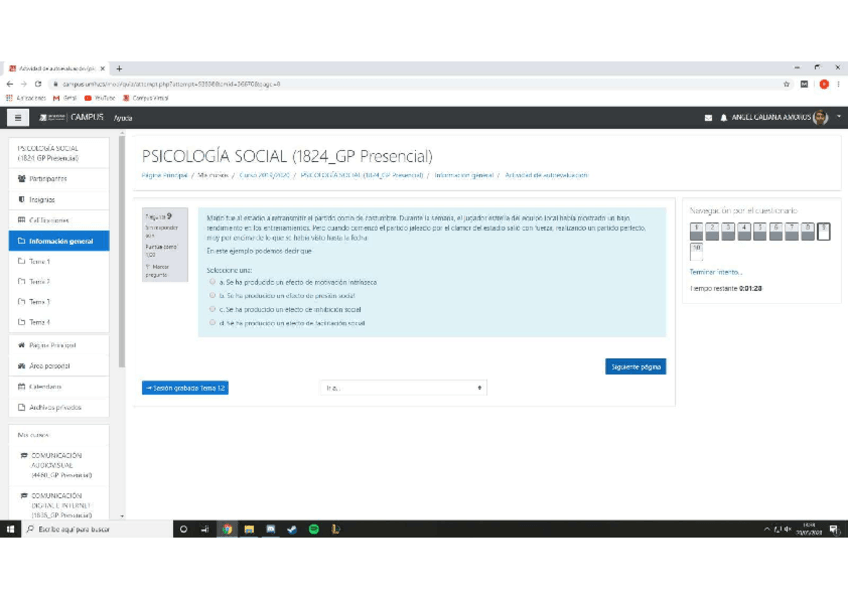848x599 pixels.
Task: Open the Gmail bookmark
Action: tap(65, 98)
